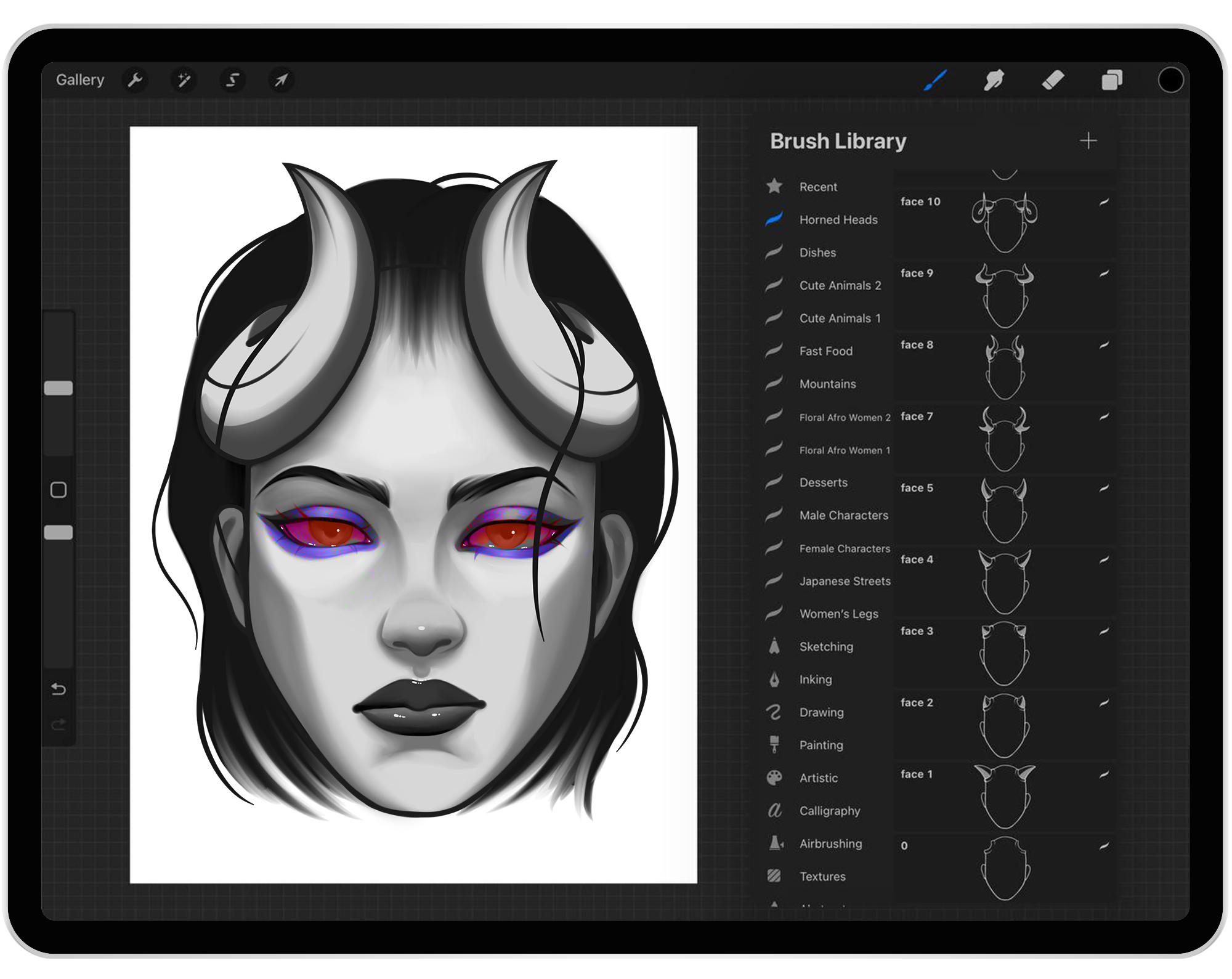Tap the undo arrow

pyautogui.click(x=59, y=689)
